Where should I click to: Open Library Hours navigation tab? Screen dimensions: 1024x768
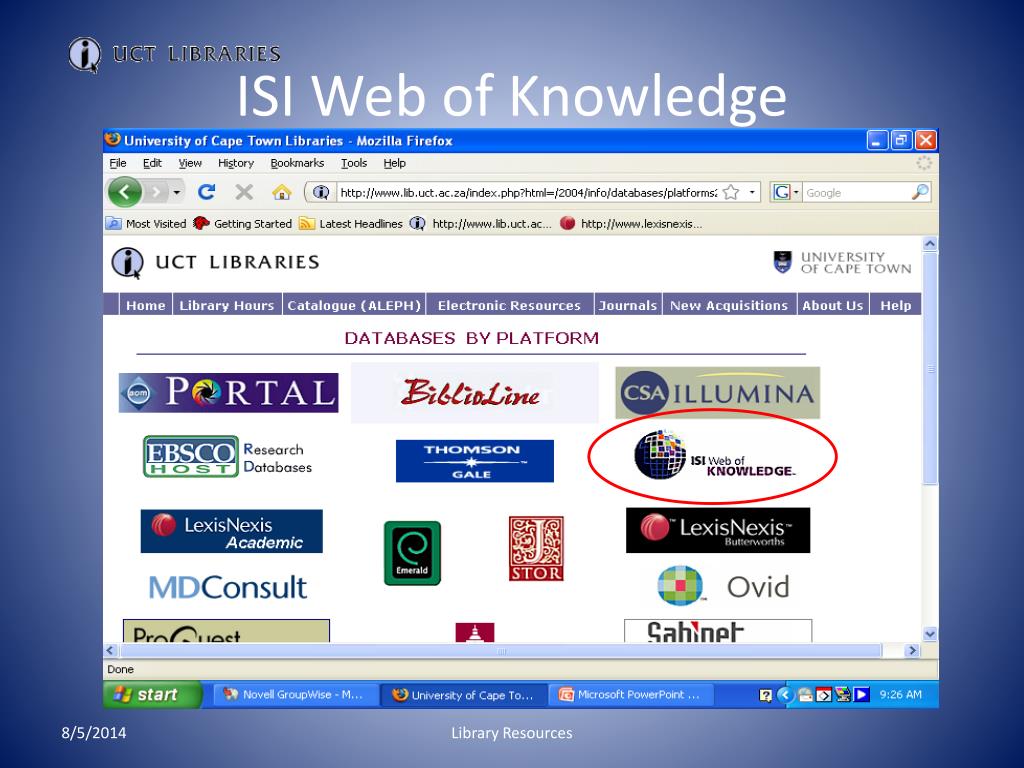click(x=227, y=305)
